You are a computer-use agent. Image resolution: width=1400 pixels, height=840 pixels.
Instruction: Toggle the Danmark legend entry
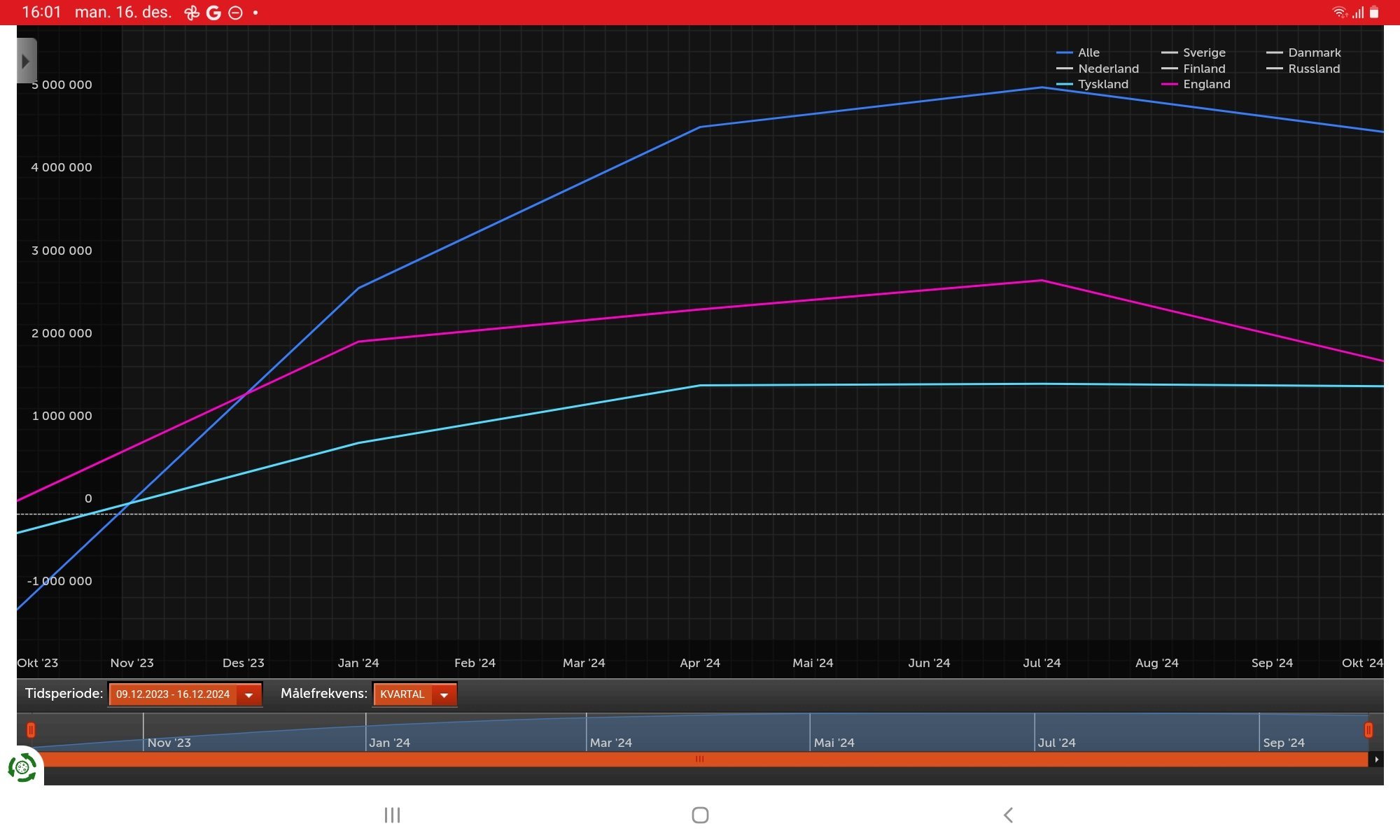point(1303,52)
